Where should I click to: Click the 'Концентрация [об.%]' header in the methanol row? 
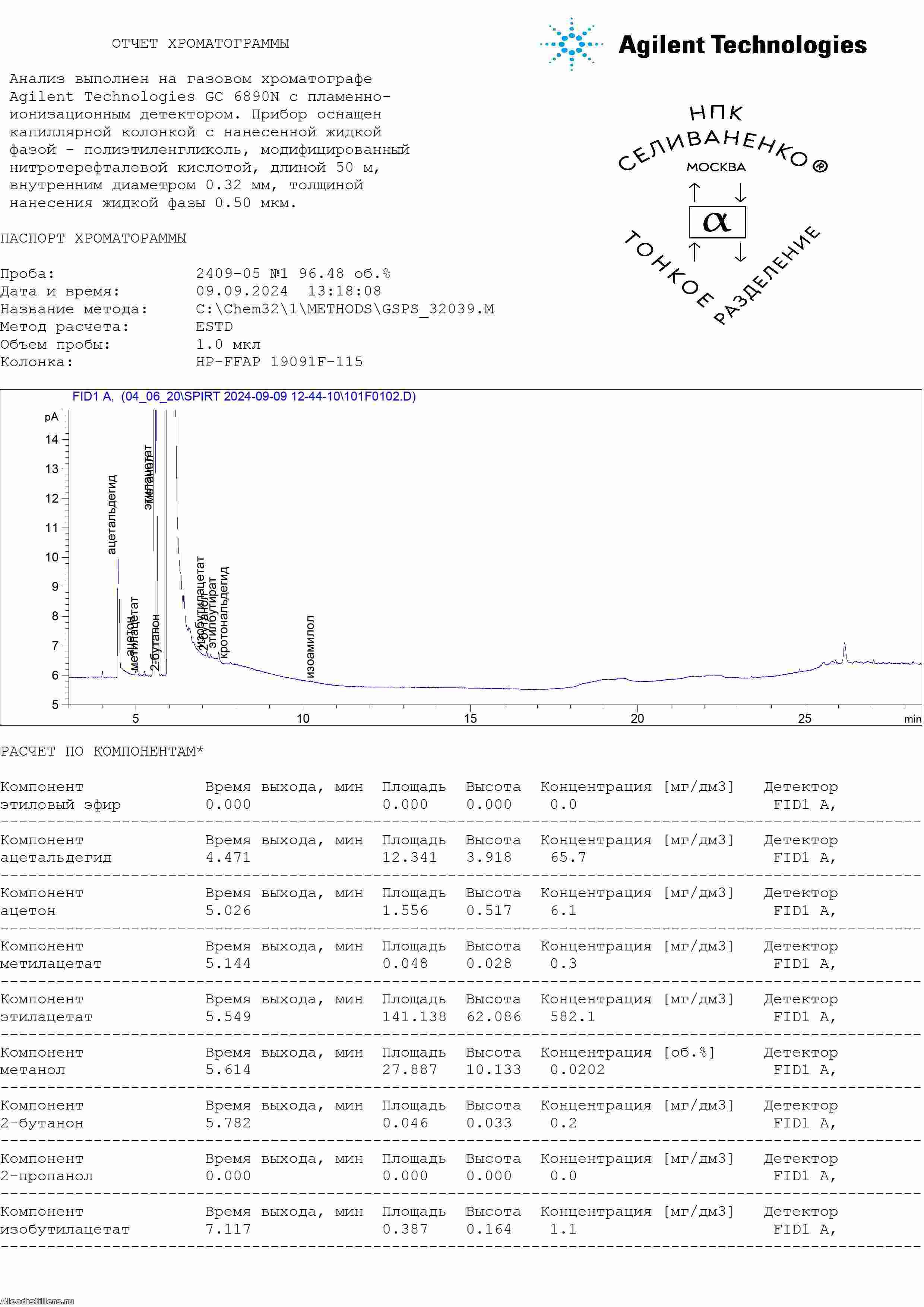pos(627,1052)
